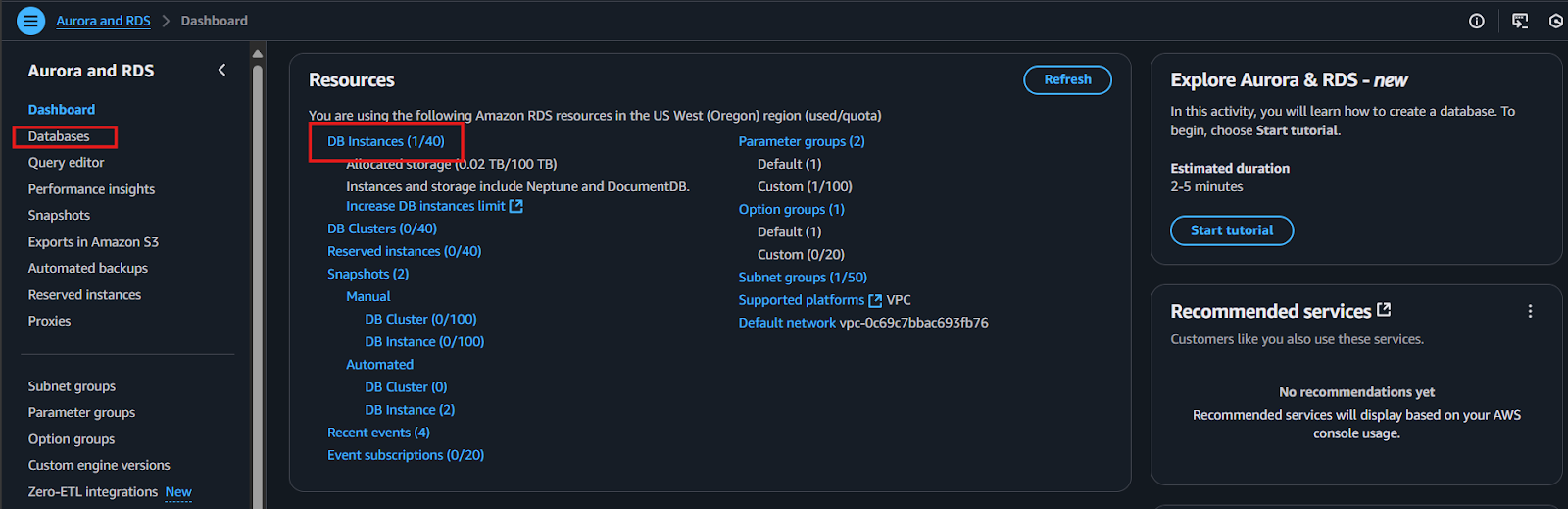Click the vpc-0c69c7bbac693fb76 network ID text

tap(913, 323)
